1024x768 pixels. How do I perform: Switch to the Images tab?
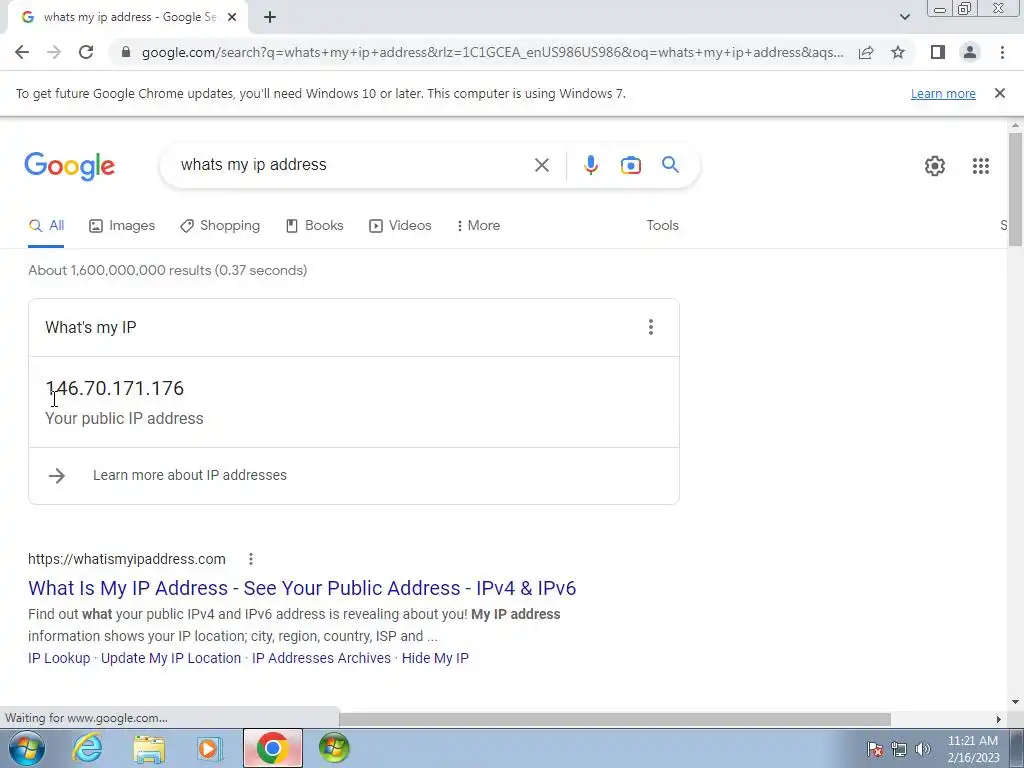click(122, 225)
